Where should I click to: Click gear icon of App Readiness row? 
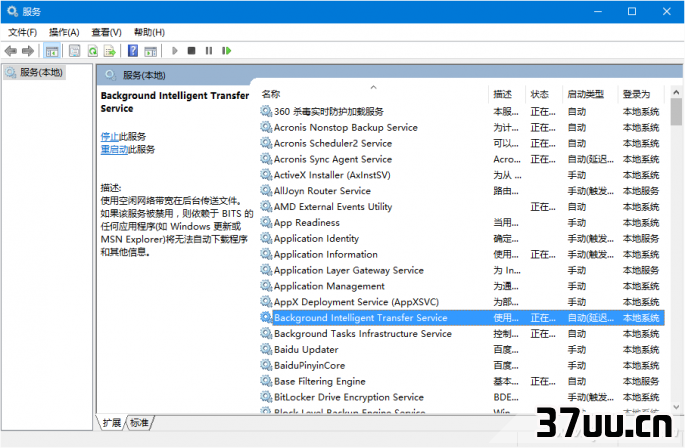pyautogui.click(x=266, y=222)
